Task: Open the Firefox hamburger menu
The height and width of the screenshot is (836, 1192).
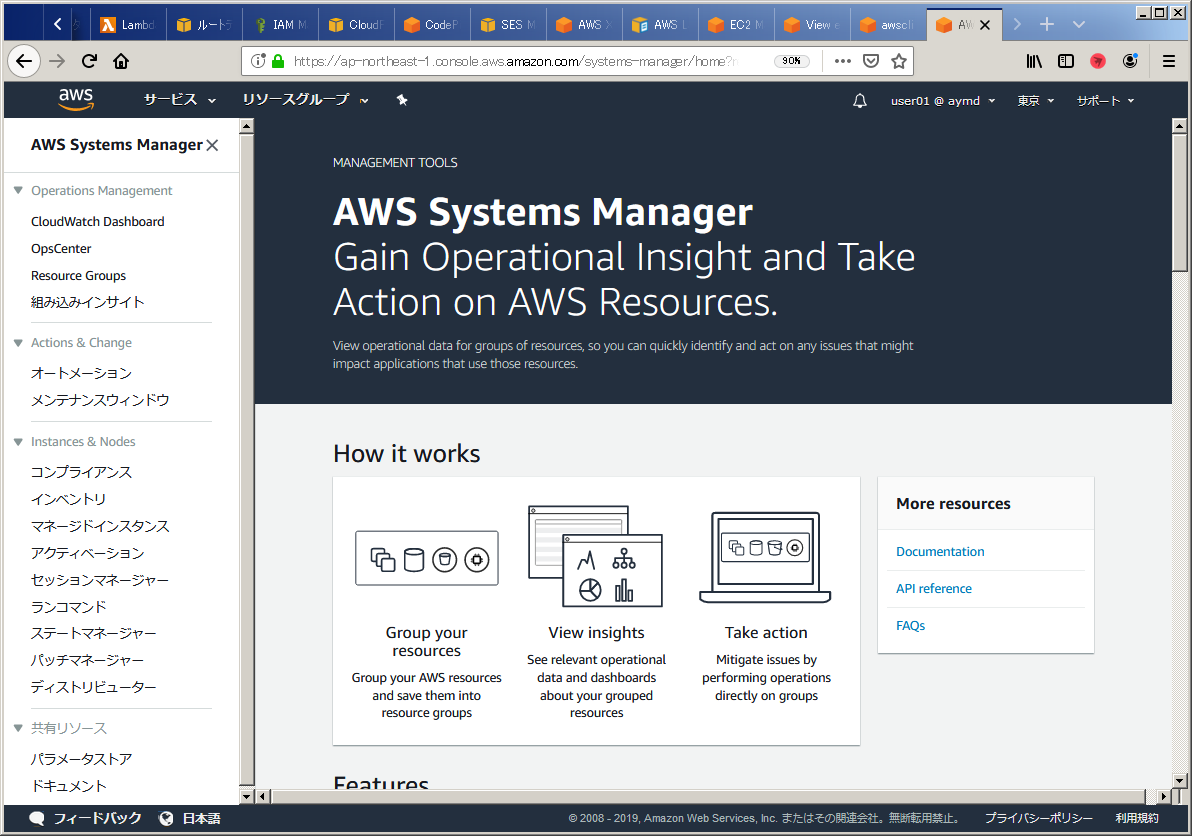Action: coord(1169,61)
